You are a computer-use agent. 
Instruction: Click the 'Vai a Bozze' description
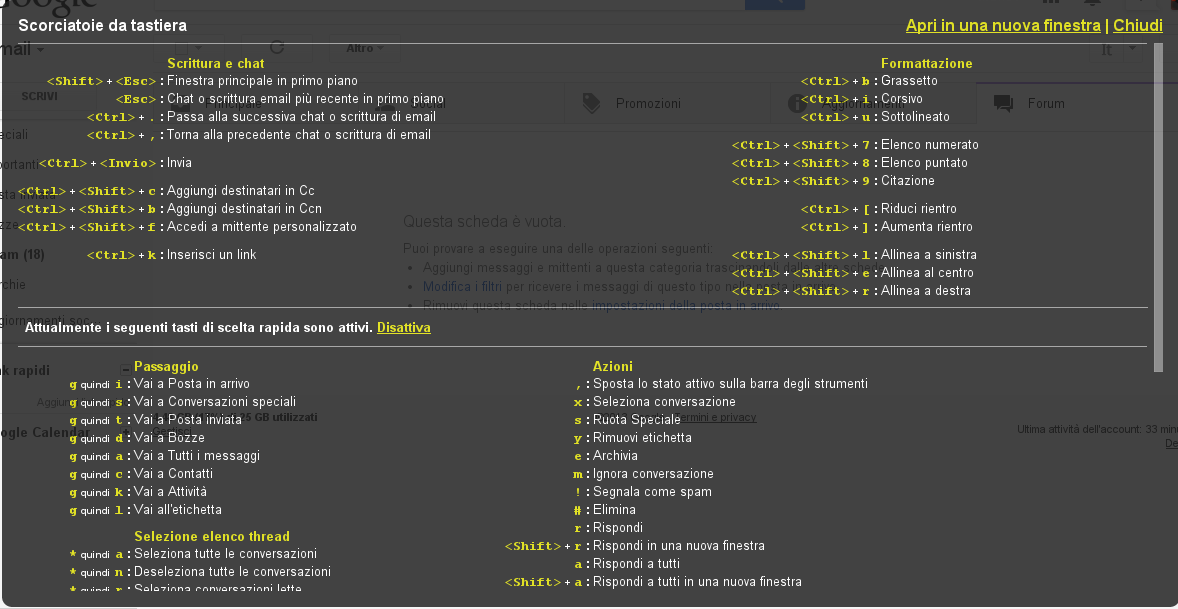tap(169, 438)
